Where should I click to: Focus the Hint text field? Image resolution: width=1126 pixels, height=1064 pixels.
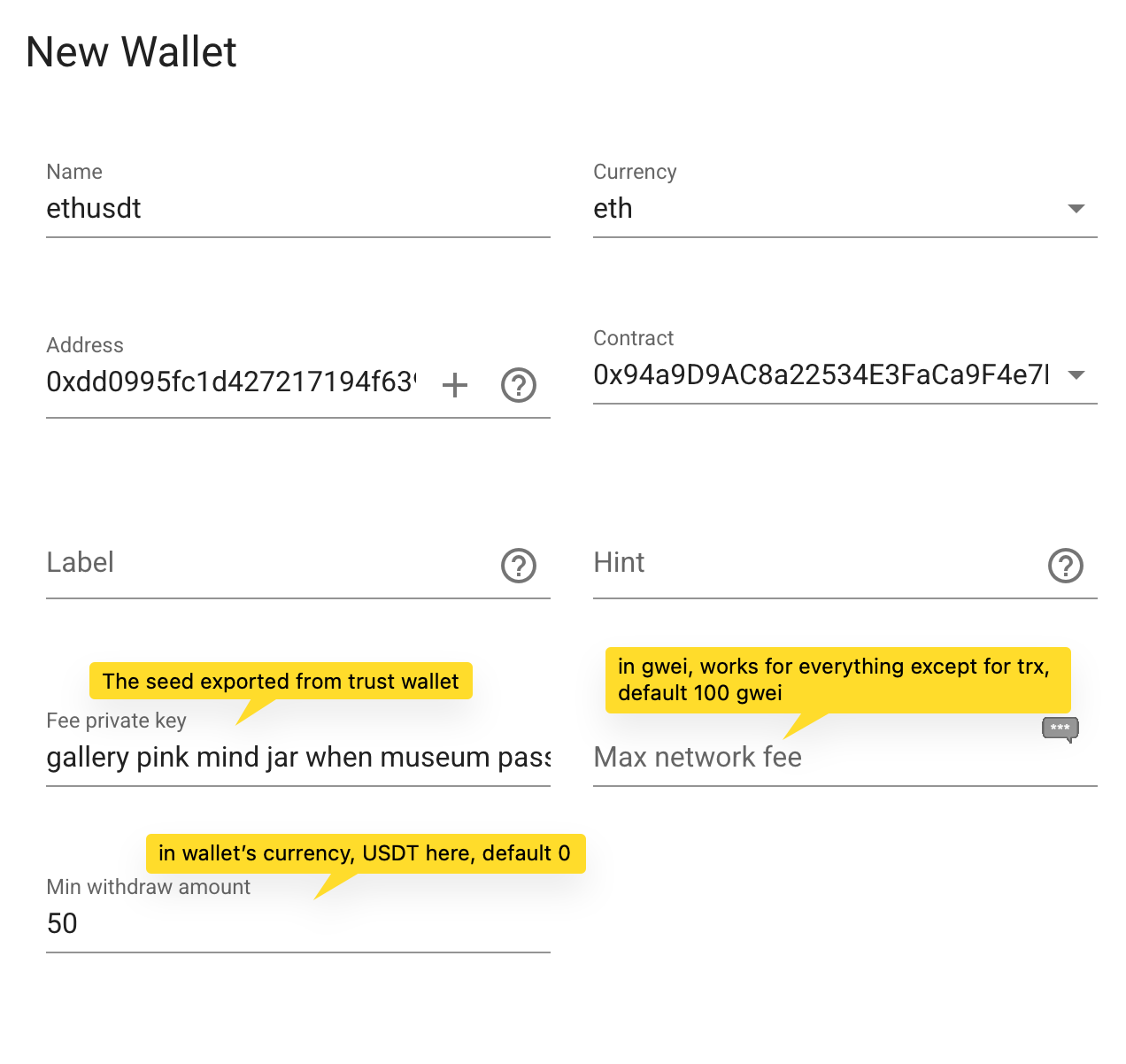814,564
